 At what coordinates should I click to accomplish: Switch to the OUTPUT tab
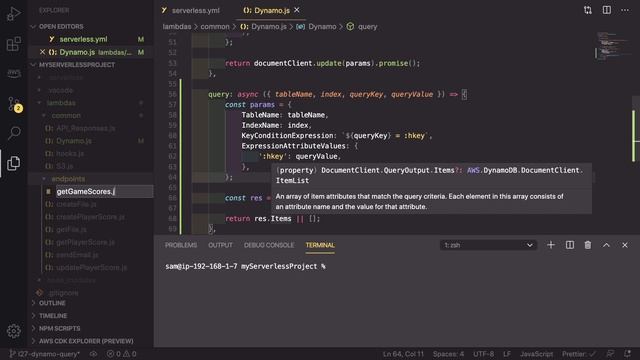[x=220, y=245]
